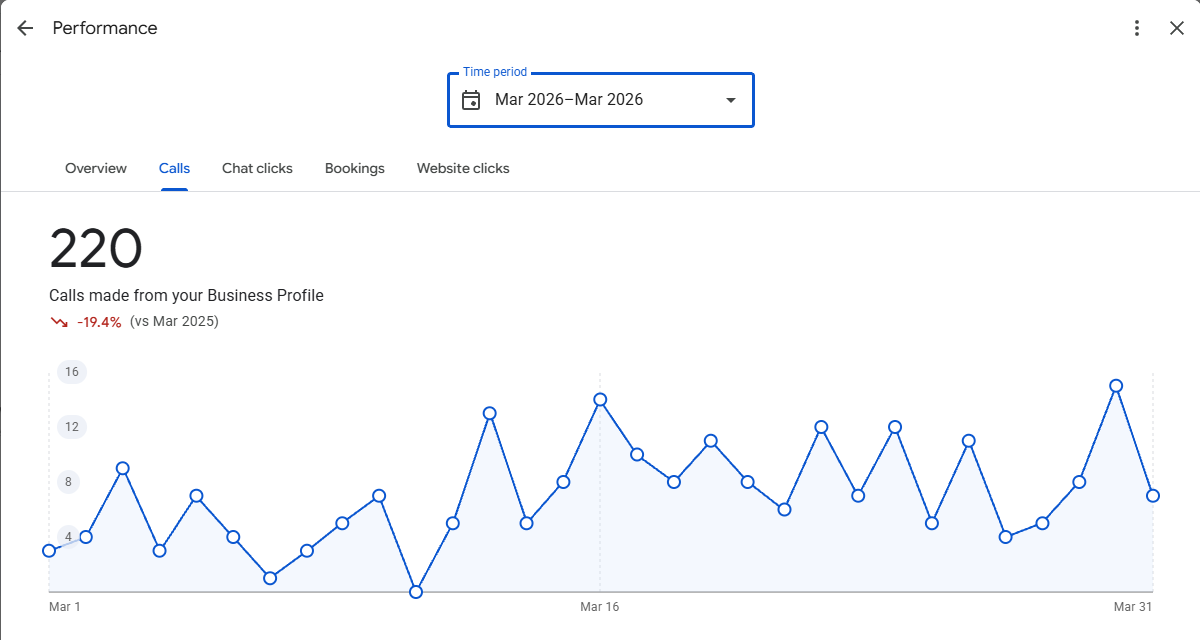The width and height of the screenshot is (1200, 640).
Task: Click "Calls made from your Business Profile" text
Action: pos(186,295)
